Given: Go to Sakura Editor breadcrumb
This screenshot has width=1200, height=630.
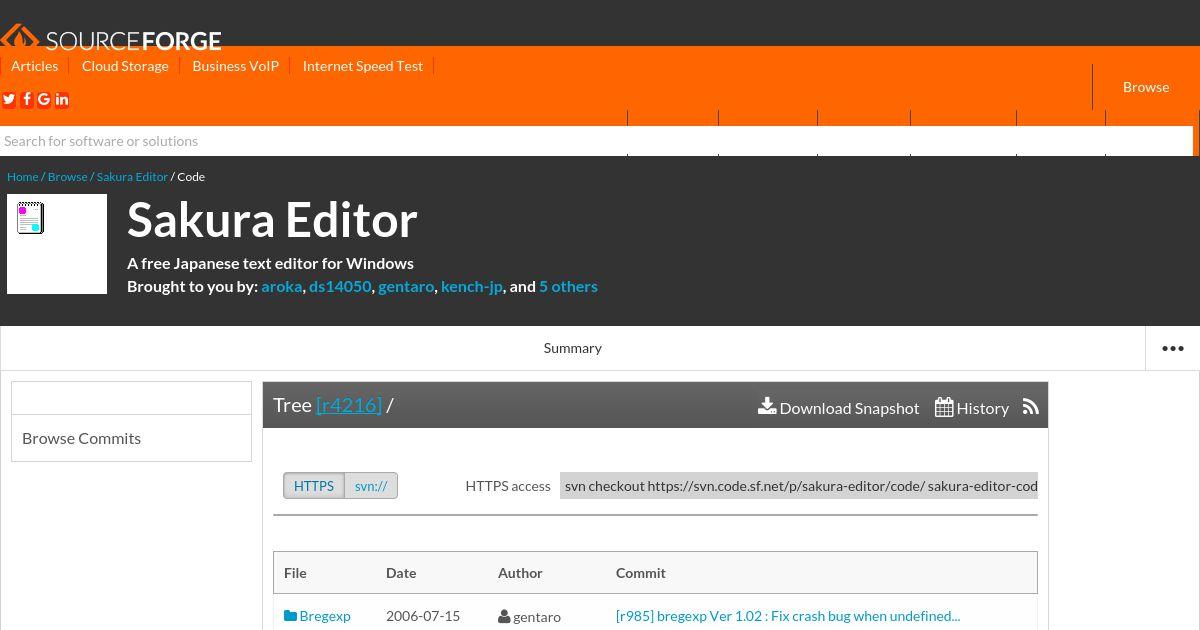Looking at the screenshot, I should (132, 176).
